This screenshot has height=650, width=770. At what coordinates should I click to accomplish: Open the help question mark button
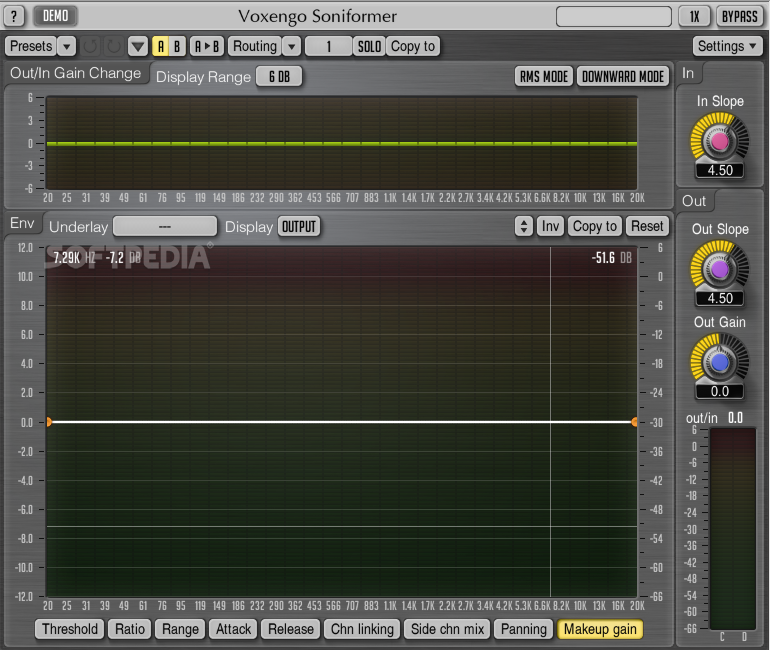click(x=14, y=16)
